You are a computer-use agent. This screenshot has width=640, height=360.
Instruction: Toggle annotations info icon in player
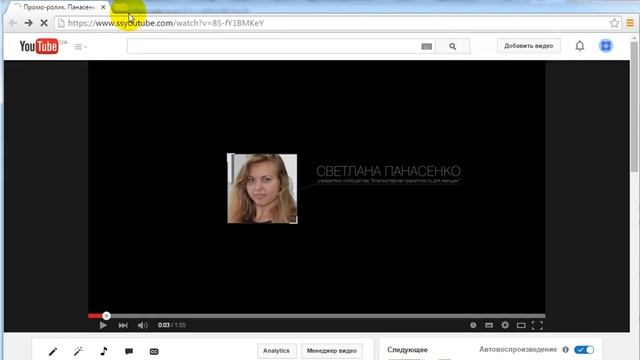[473, 325]
